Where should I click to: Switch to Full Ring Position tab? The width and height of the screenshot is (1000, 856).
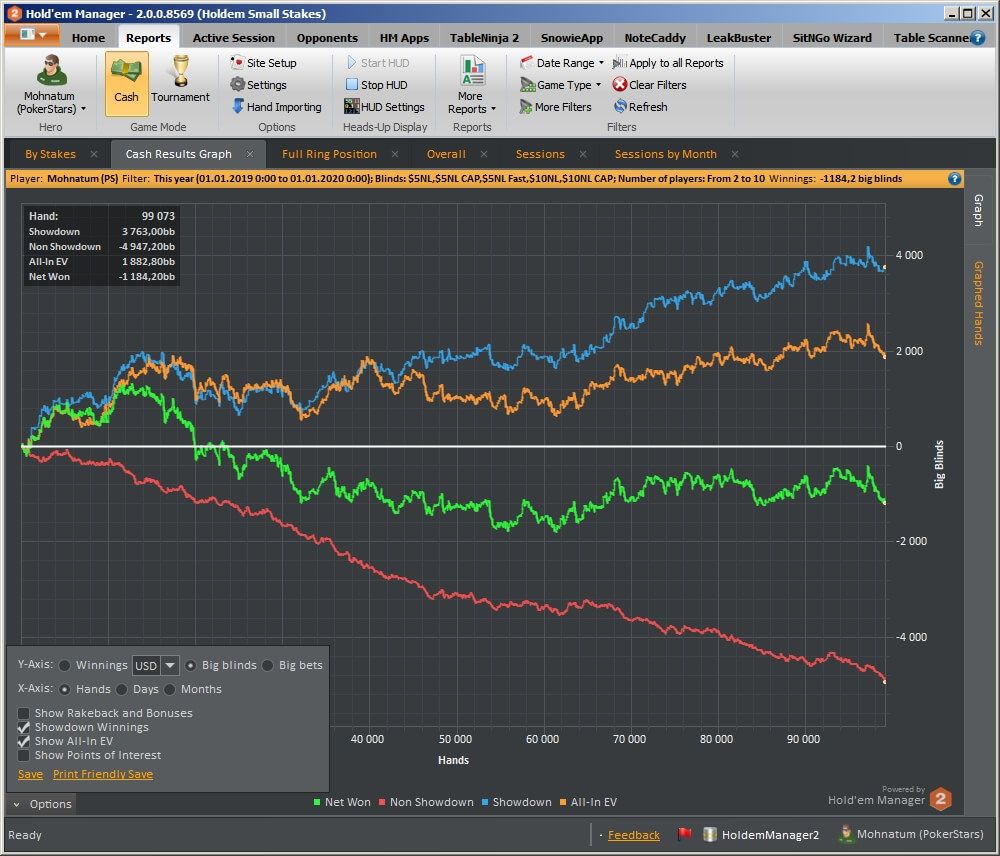329,154
